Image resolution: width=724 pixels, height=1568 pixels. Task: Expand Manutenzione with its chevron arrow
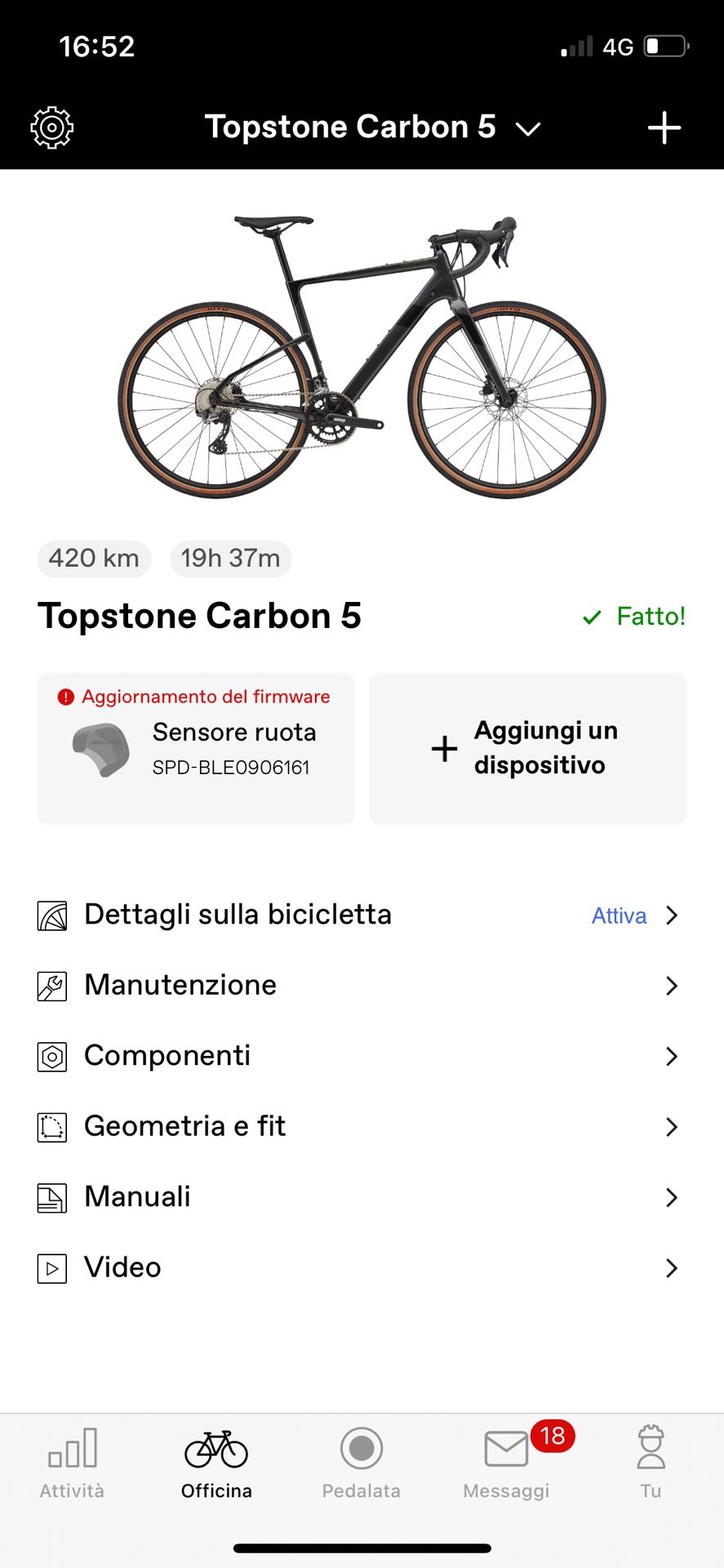671,986
